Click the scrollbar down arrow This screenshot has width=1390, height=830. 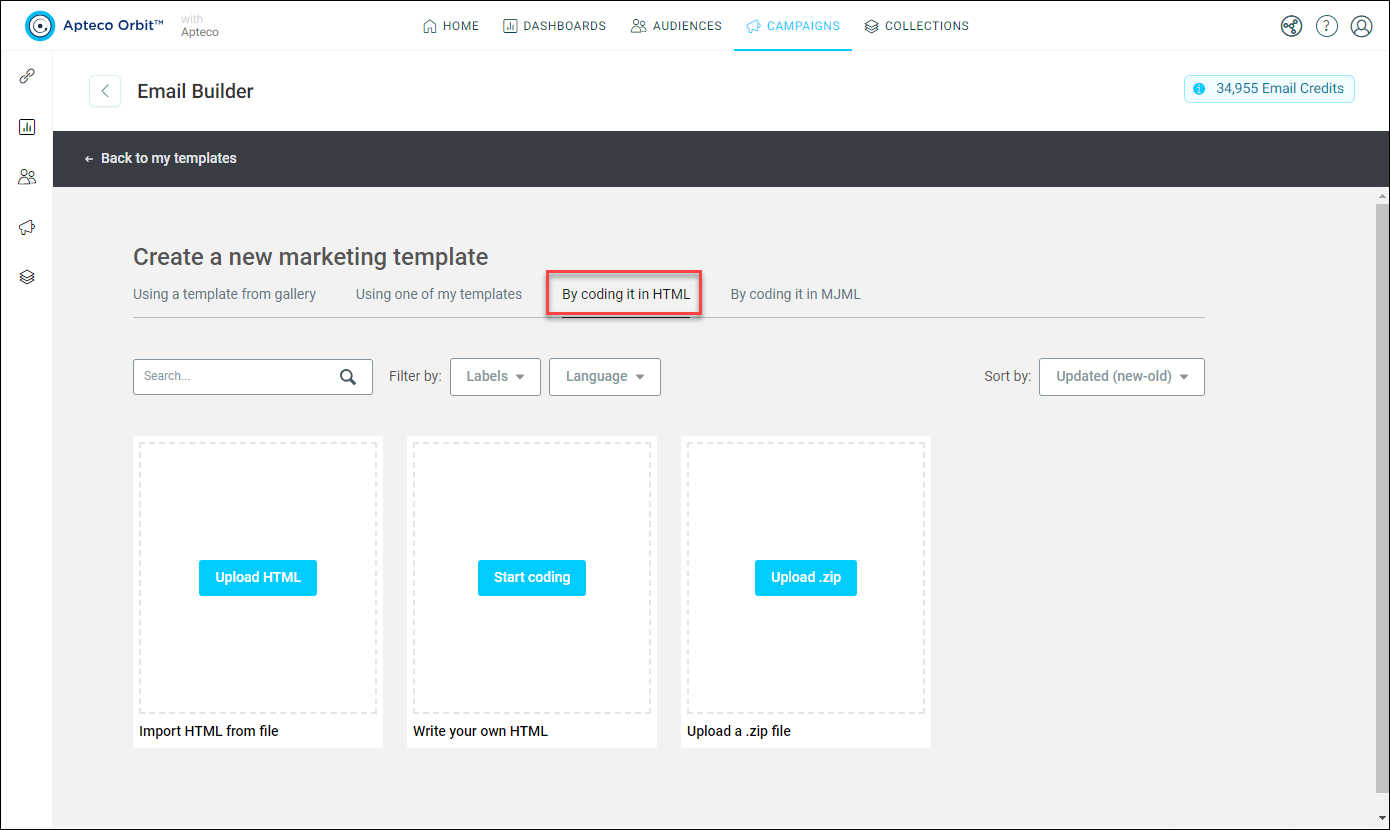1383,820
